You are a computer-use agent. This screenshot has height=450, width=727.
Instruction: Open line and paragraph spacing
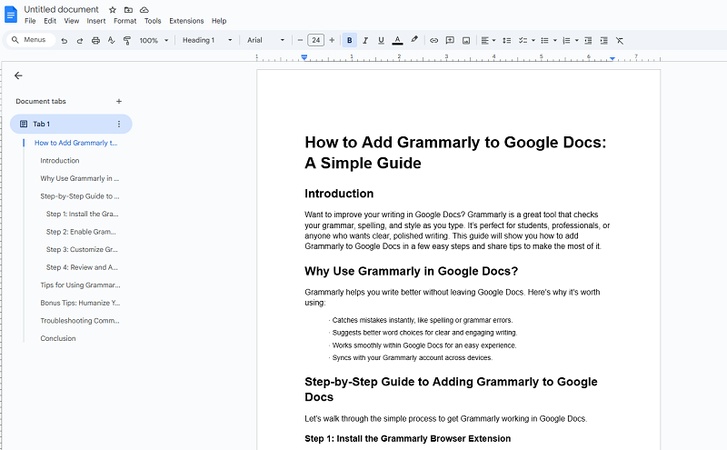507,41
